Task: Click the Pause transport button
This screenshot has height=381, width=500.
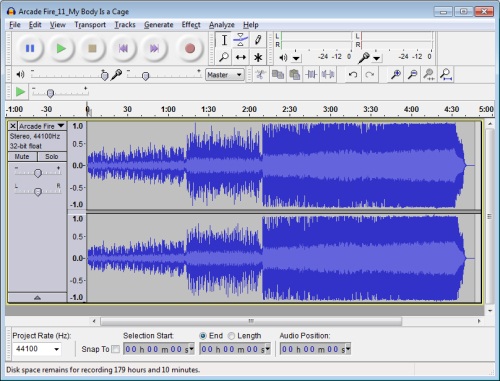Action: 30,49
